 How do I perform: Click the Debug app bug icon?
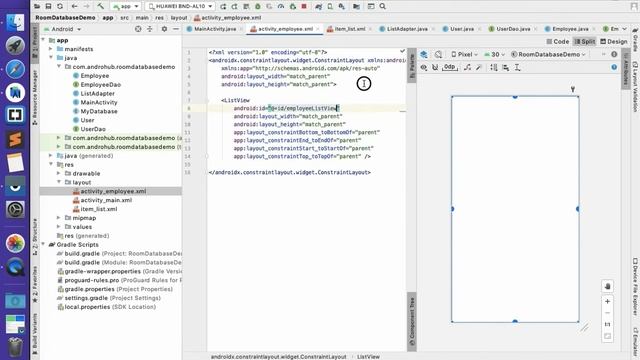258,6
